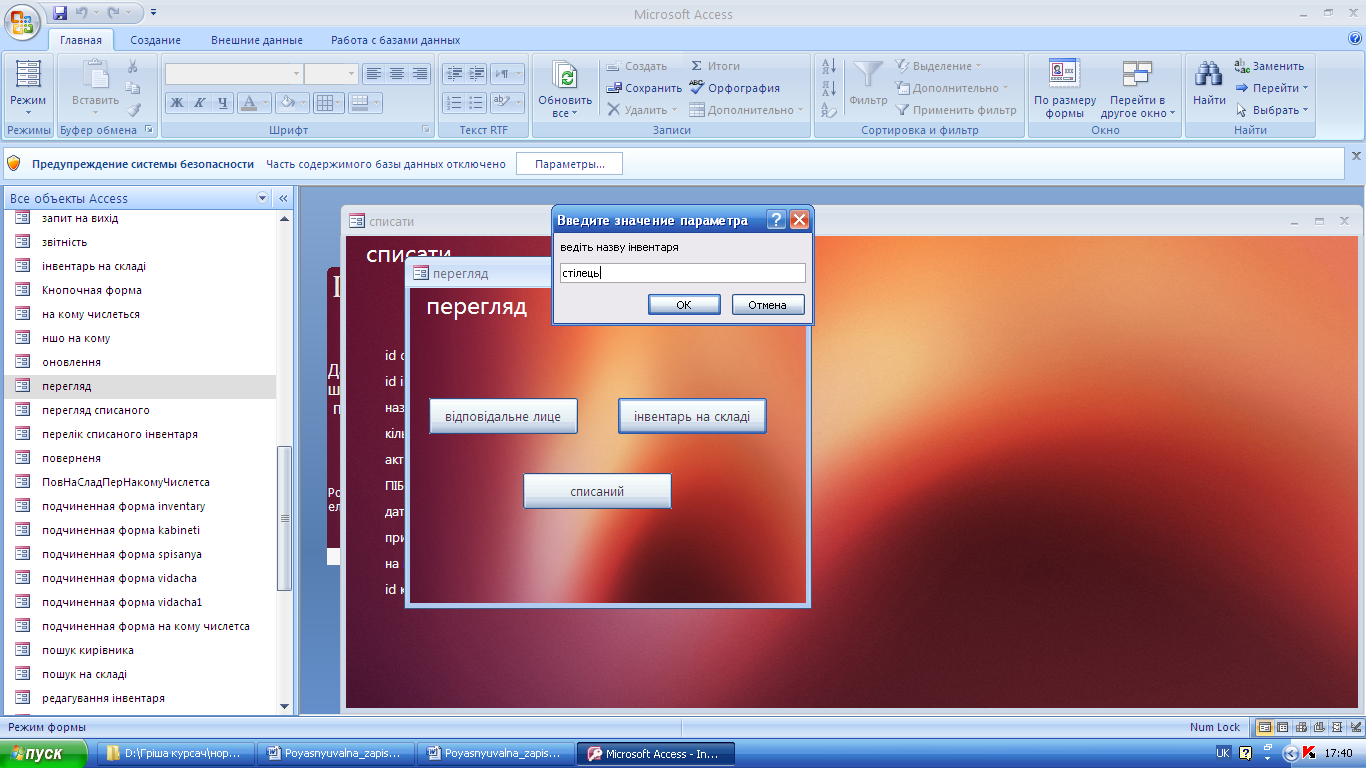
Task: Open Выделение filter dropdown
Action: pyautogui.click(x=938, y=66)
